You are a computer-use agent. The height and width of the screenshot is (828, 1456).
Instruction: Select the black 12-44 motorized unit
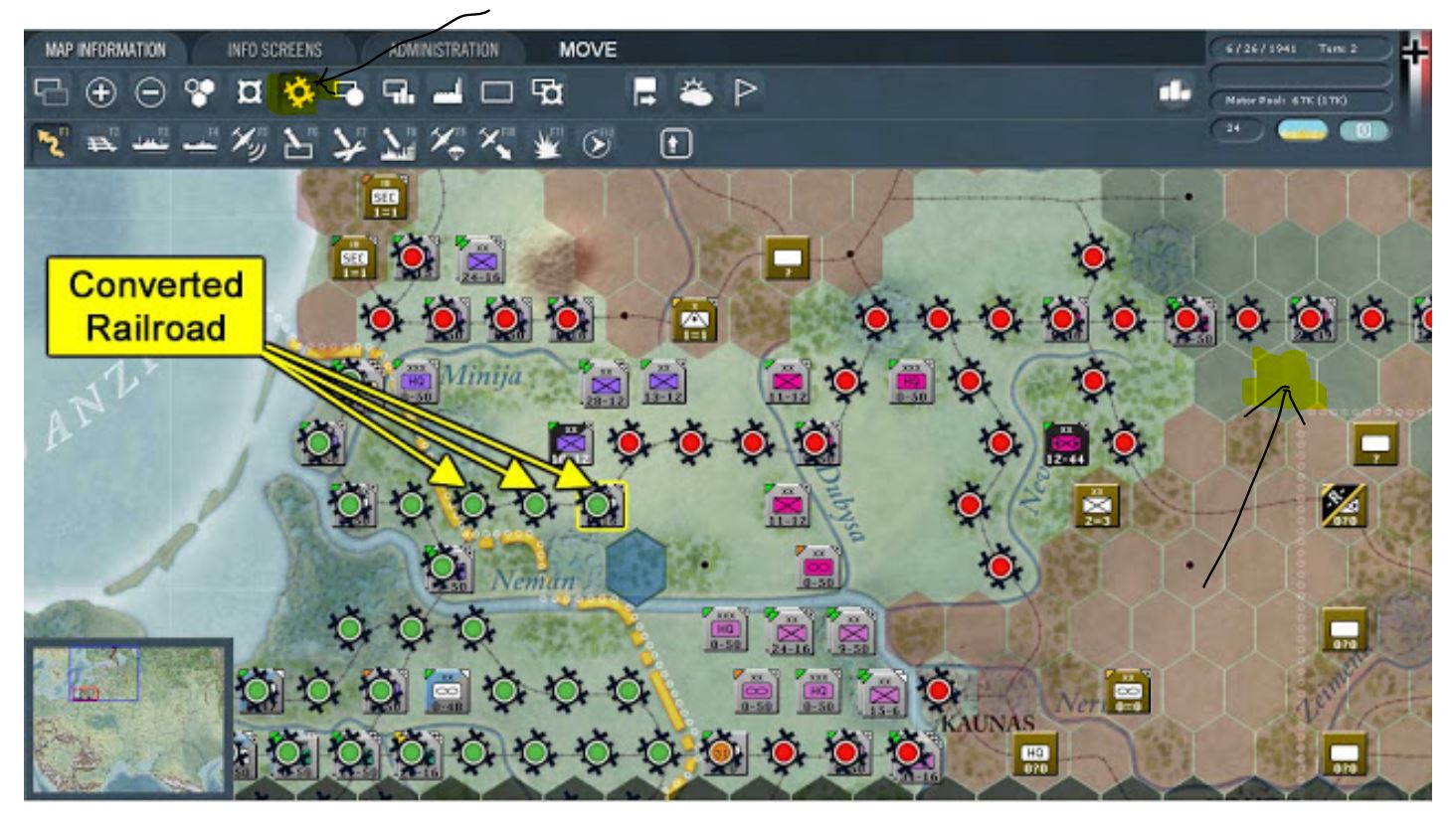click(1066, 444)
